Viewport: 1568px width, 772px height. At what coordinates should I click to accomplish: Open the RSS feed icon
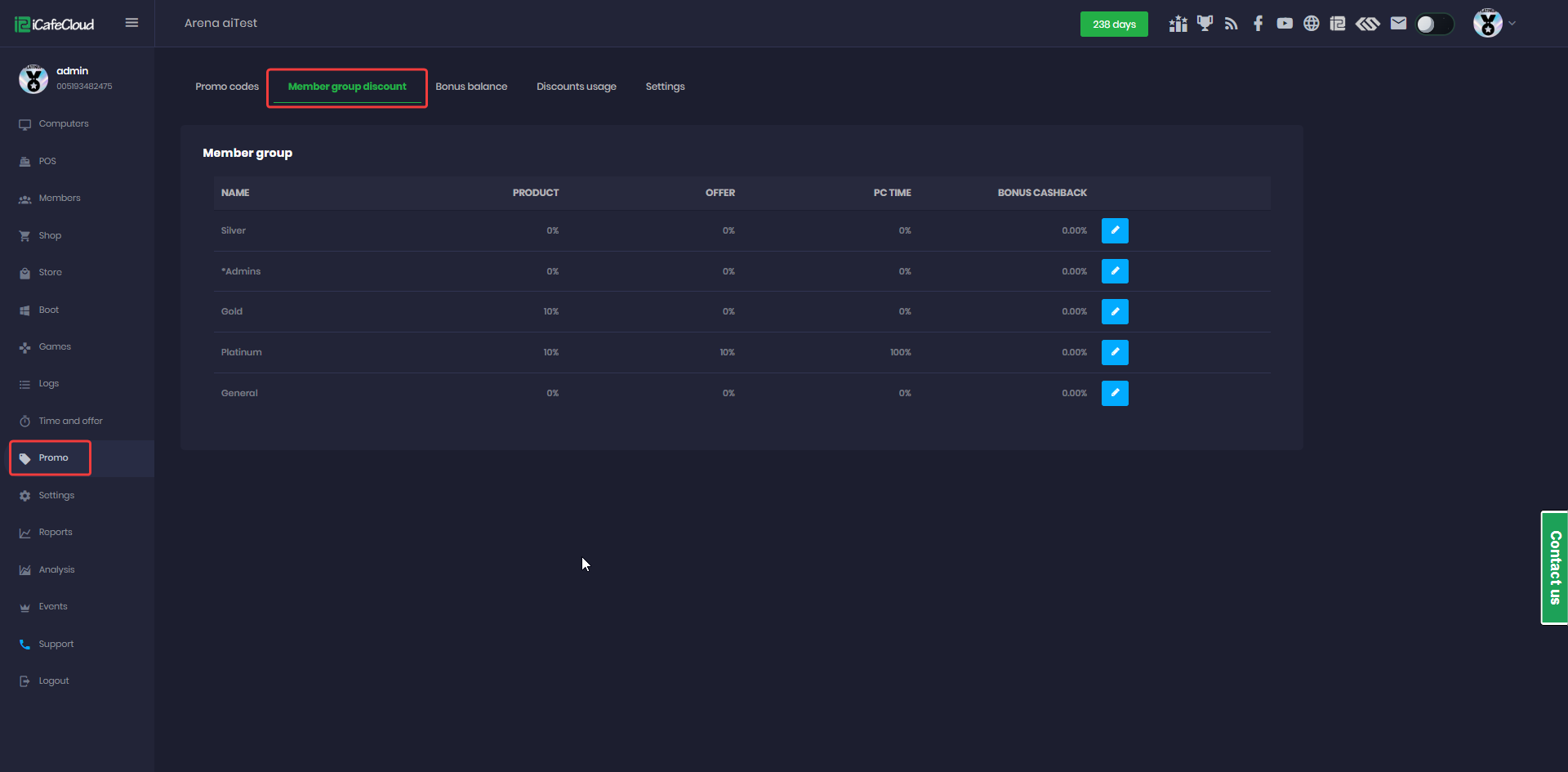(1232, 24)
